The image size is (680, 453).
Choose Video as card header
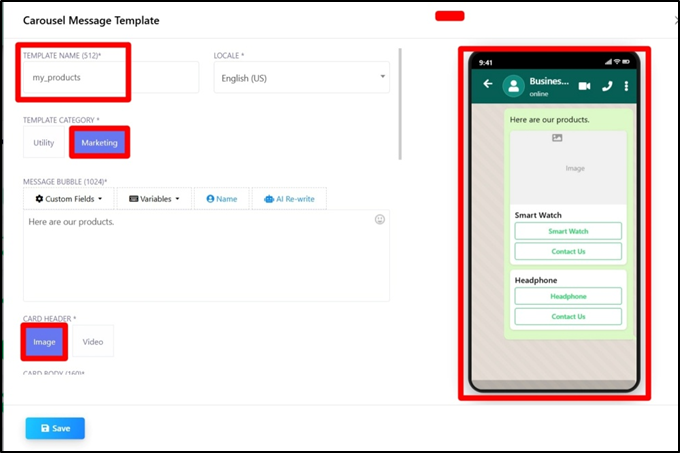coord(93,342)
